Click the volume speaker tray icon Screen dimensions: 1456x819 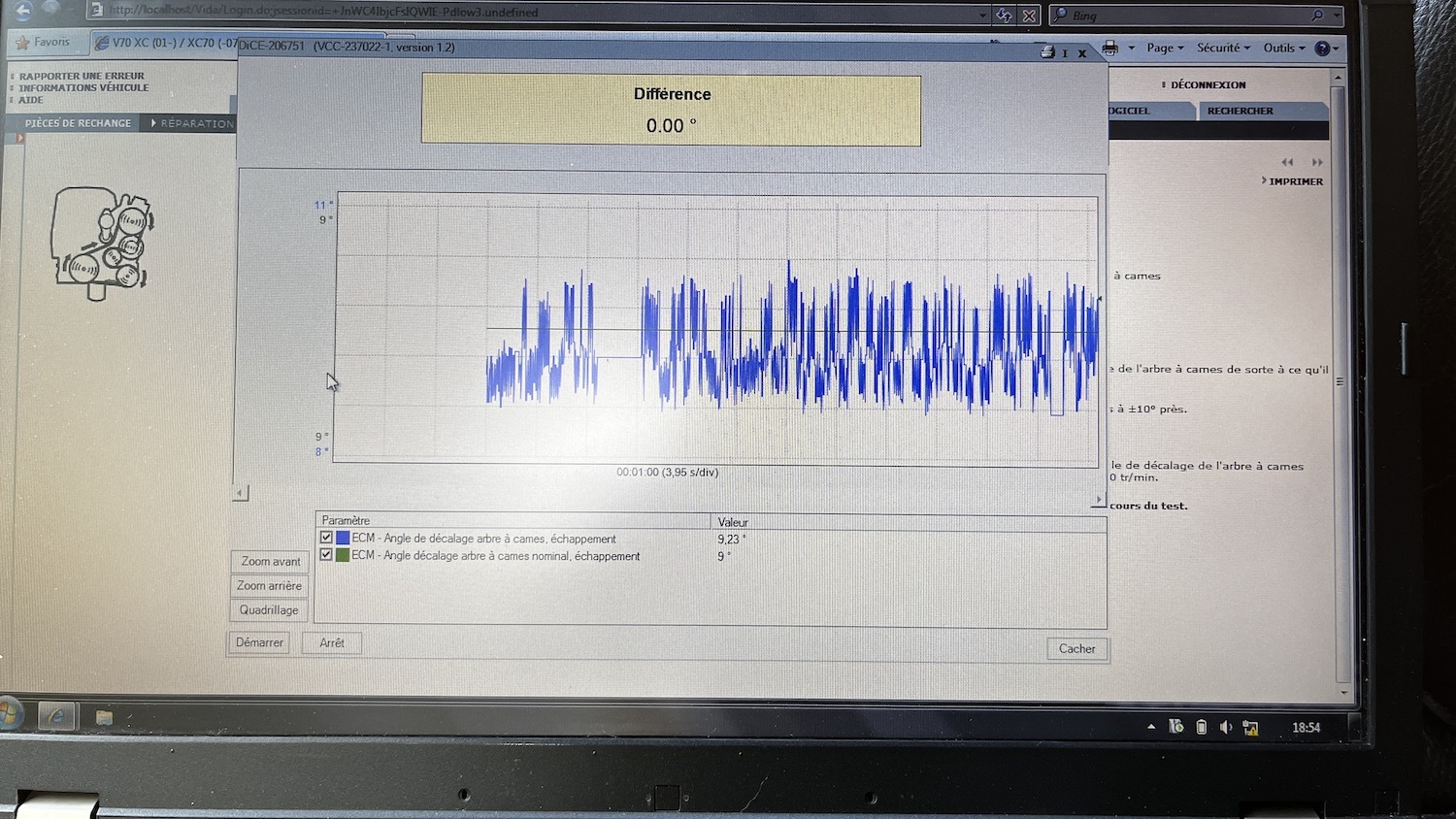(x=1226, y=727)
